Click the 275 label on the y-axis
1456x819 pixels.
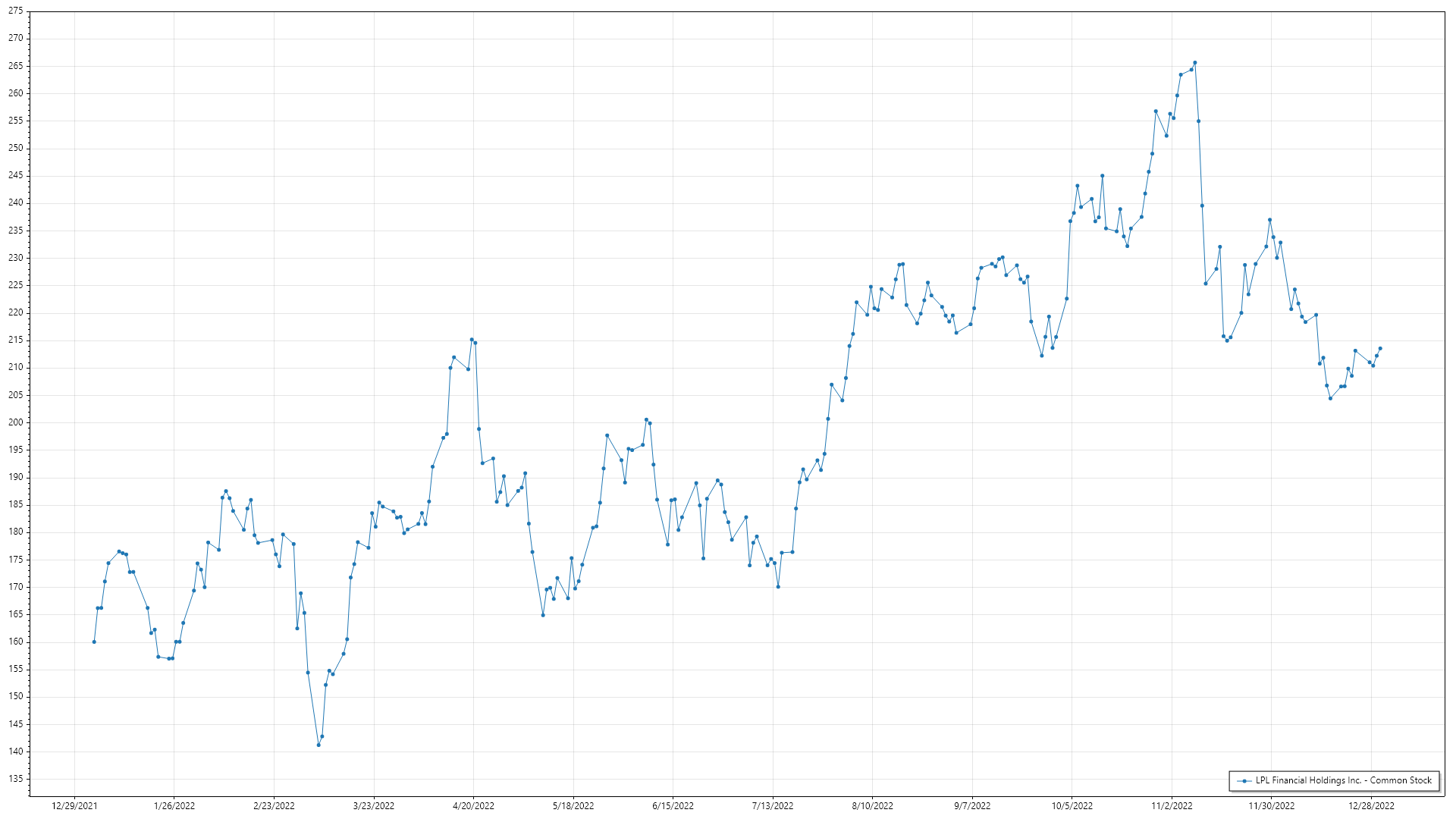pyautogui.click(x=15, y=11)
